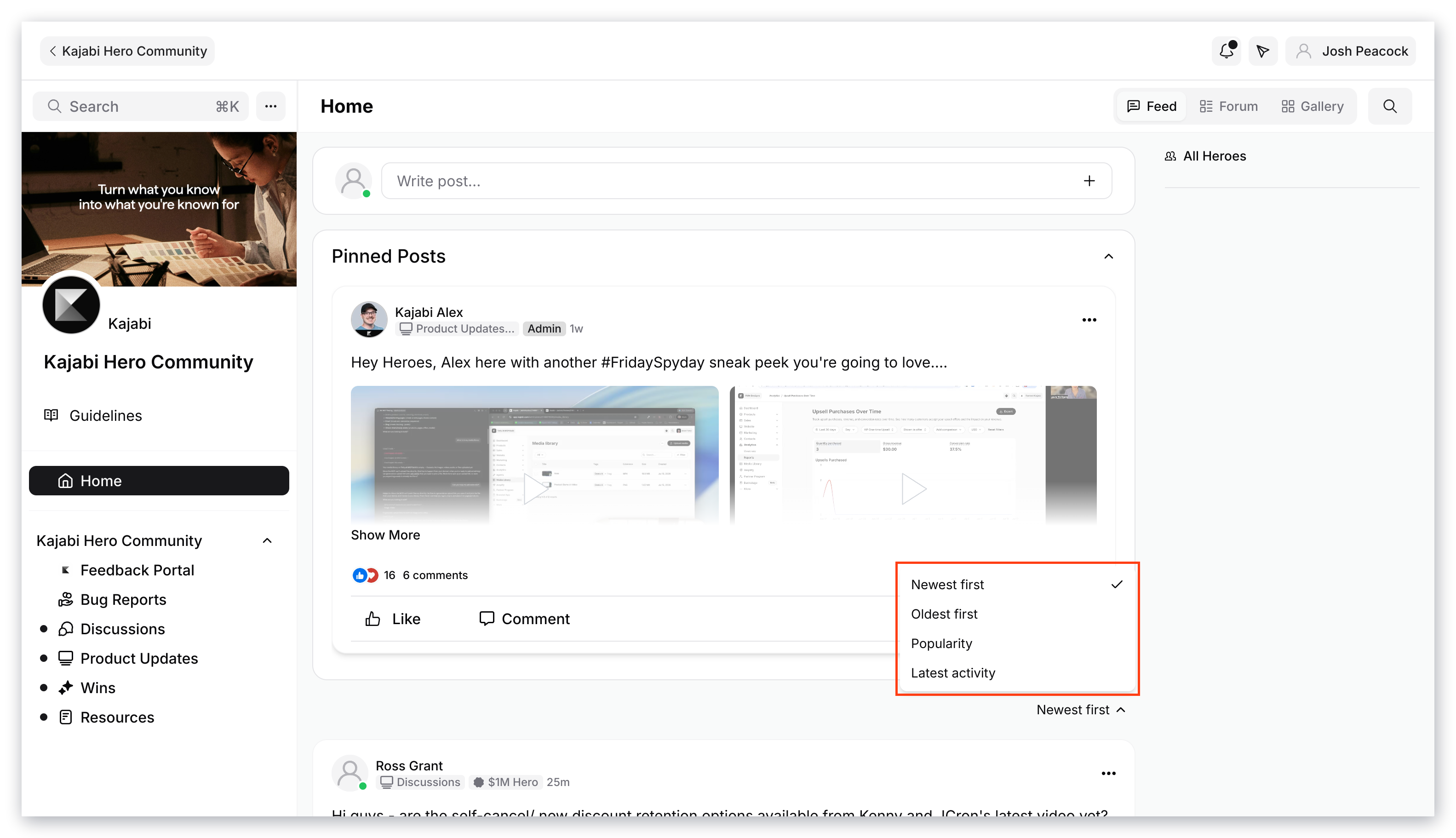The image size is (1456, 838).
Task: Open Kajabi Alex post options menu
Action: point(1089,320)
